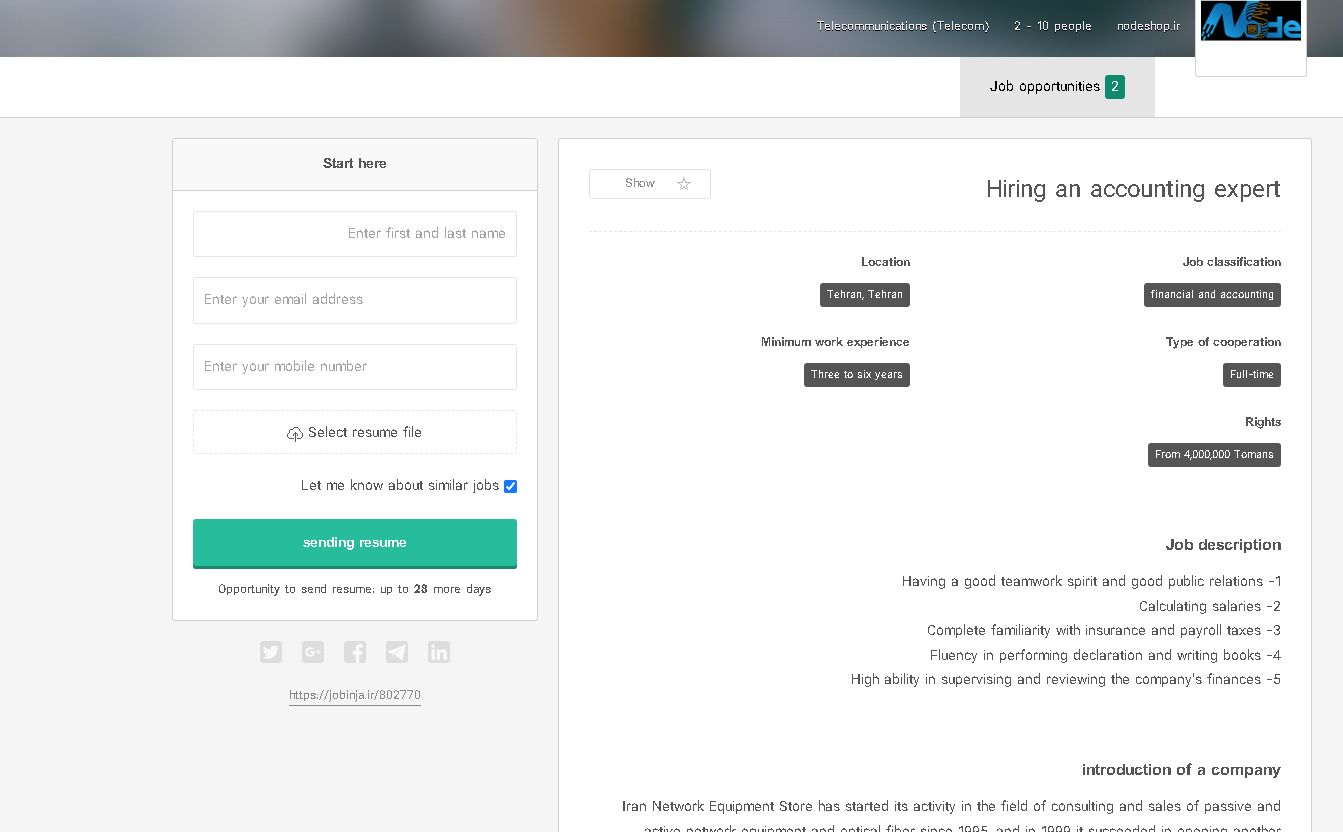Open the Telecommunications (Telecom) category
Screen dimensions: 1343x832
click(903, 26)
